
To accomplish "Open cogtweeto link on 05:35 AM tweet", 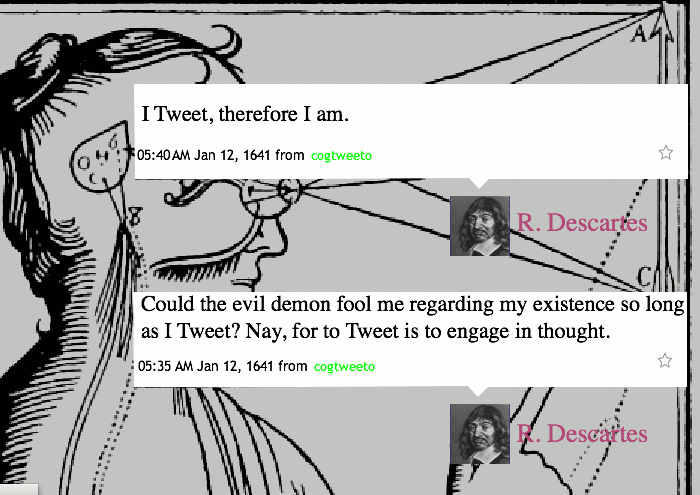I will [x=344, y=366].
